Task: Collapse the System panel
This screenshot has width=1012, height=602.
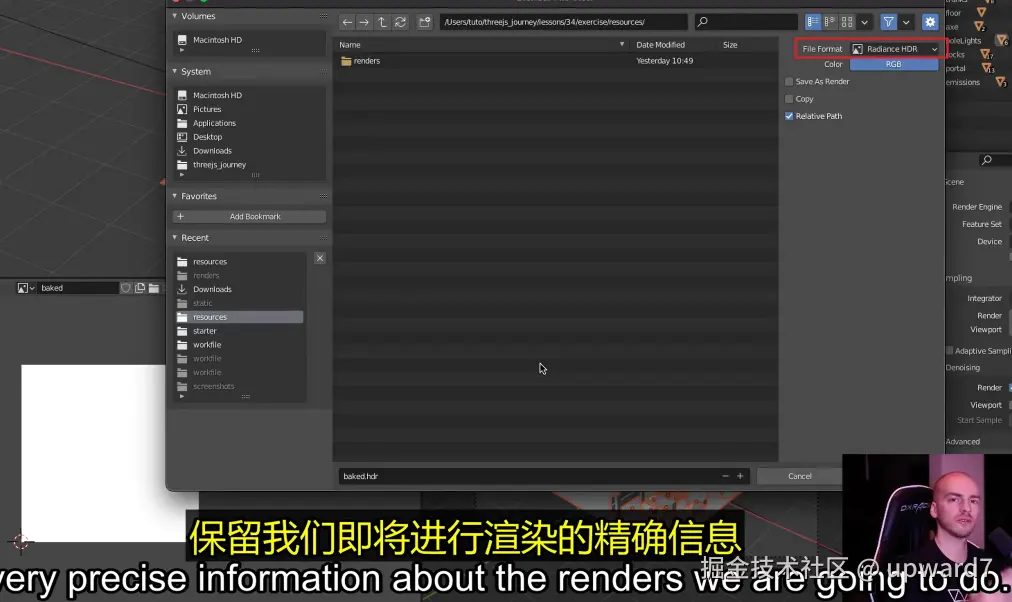Action: tap(174, 71)
